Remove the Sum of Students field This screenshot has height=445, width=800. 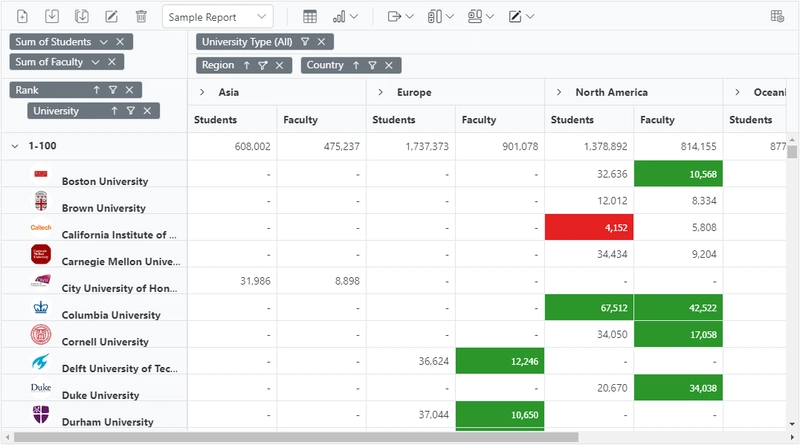point(120,42)
